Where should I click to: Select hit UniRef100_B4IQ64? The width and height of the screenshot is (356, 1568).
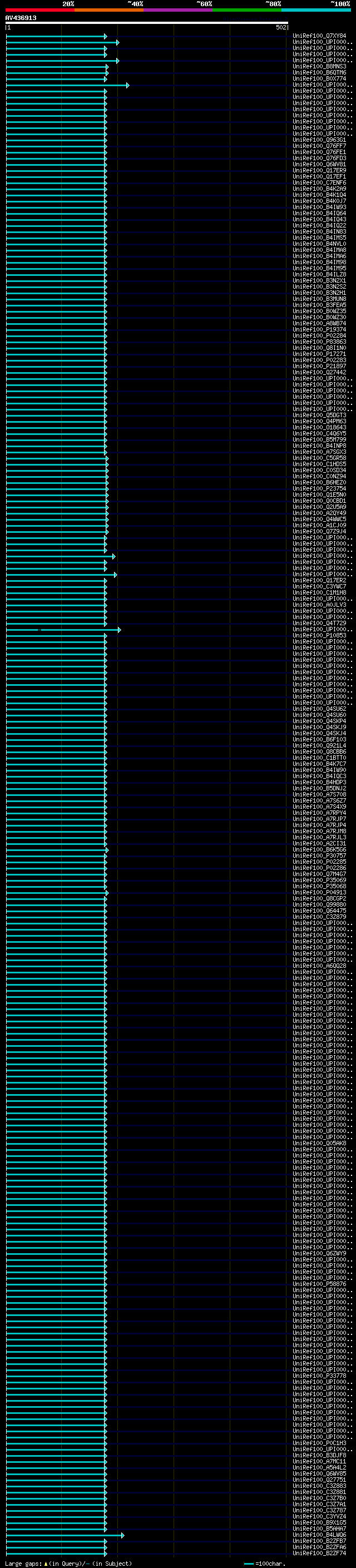coord(319,214)
